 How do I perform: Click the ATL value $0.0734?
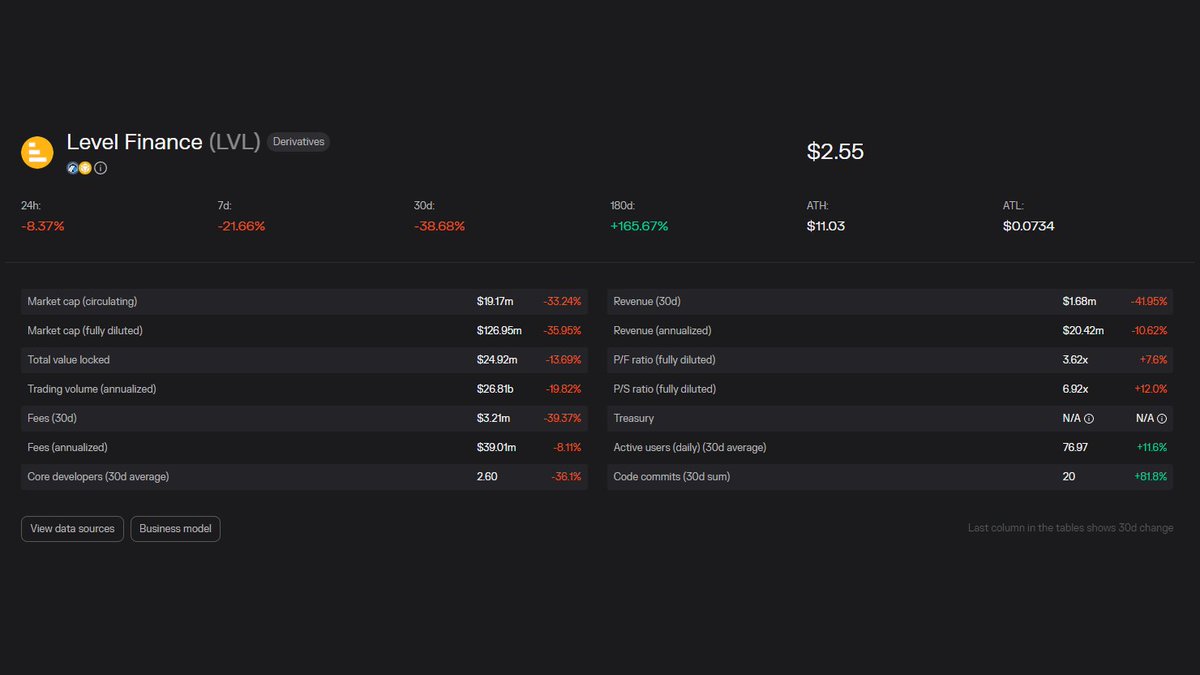coord(1028,226)
